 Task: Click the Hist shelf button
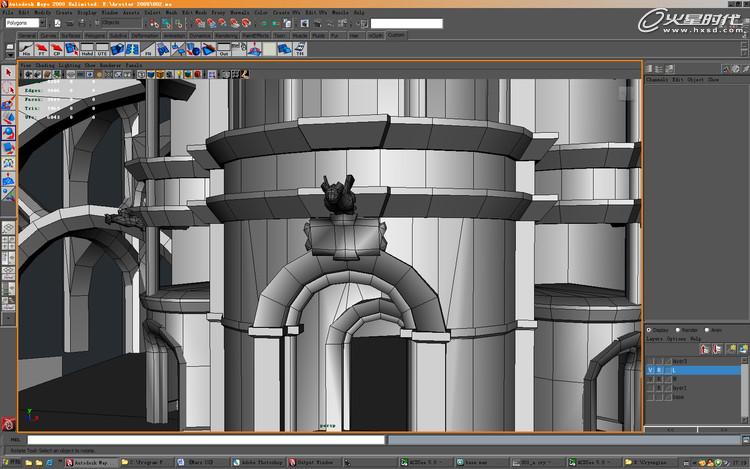click(26, 50)
